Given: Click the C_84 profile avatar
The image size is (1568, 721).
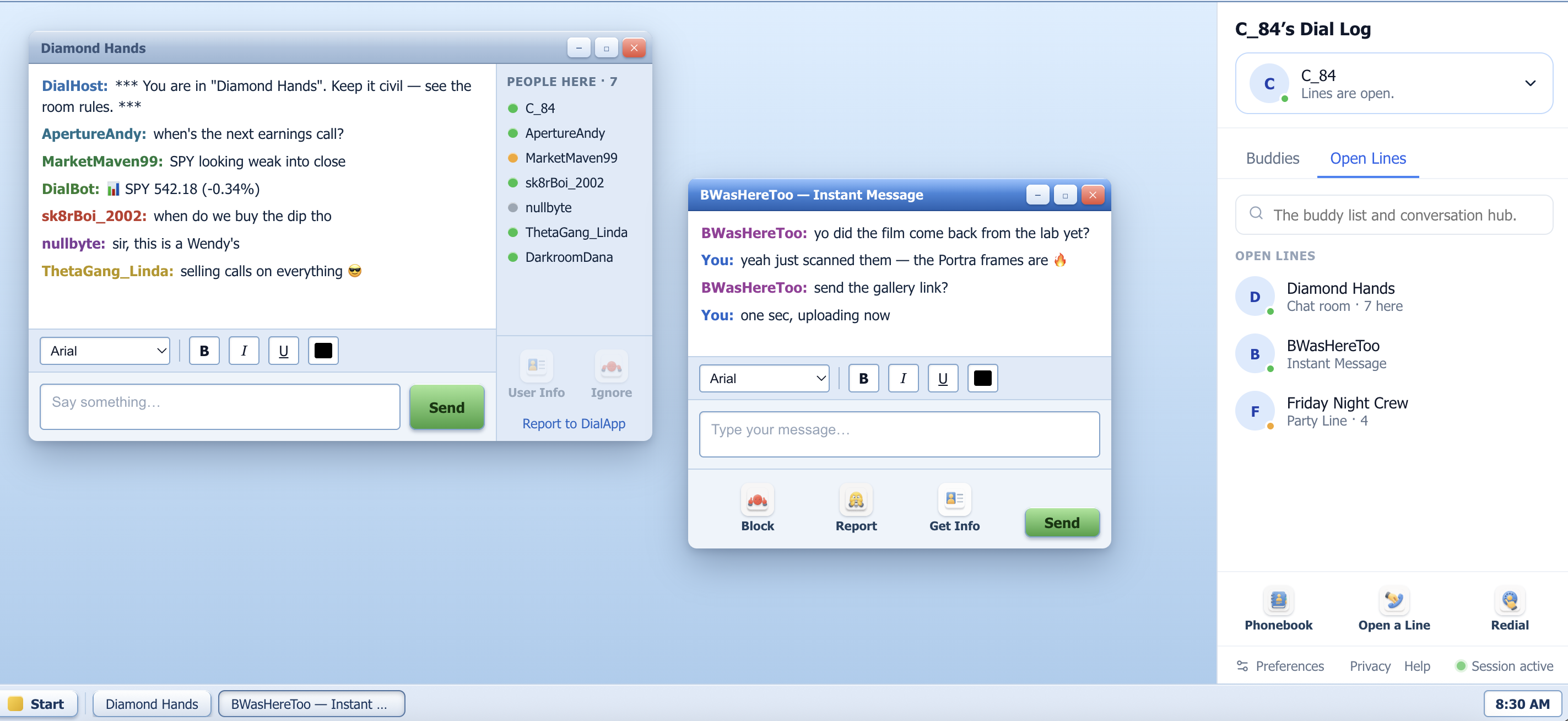Looking at the screenshot, I should pyautogui.click(x=1269, y=83).
